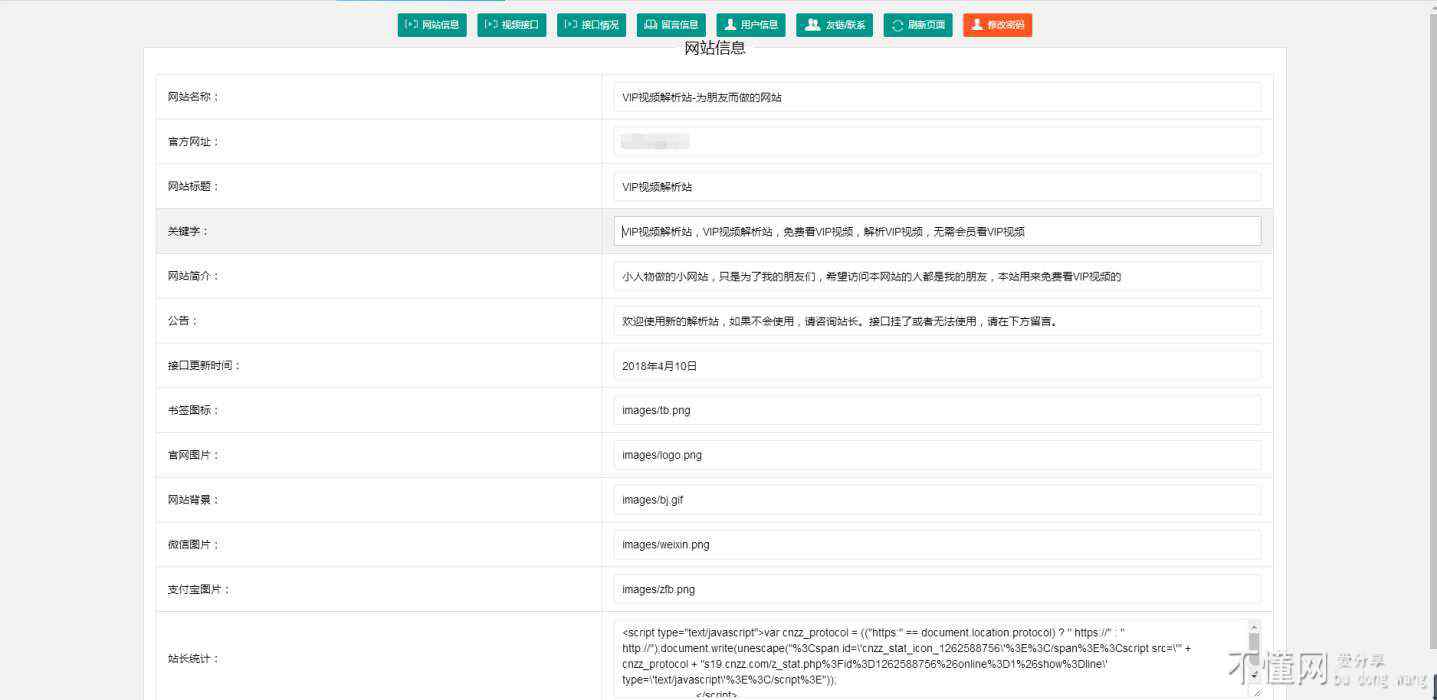View 留言信息 messages
This screenshot has height=700, width=1437.
tap(671, 25)
